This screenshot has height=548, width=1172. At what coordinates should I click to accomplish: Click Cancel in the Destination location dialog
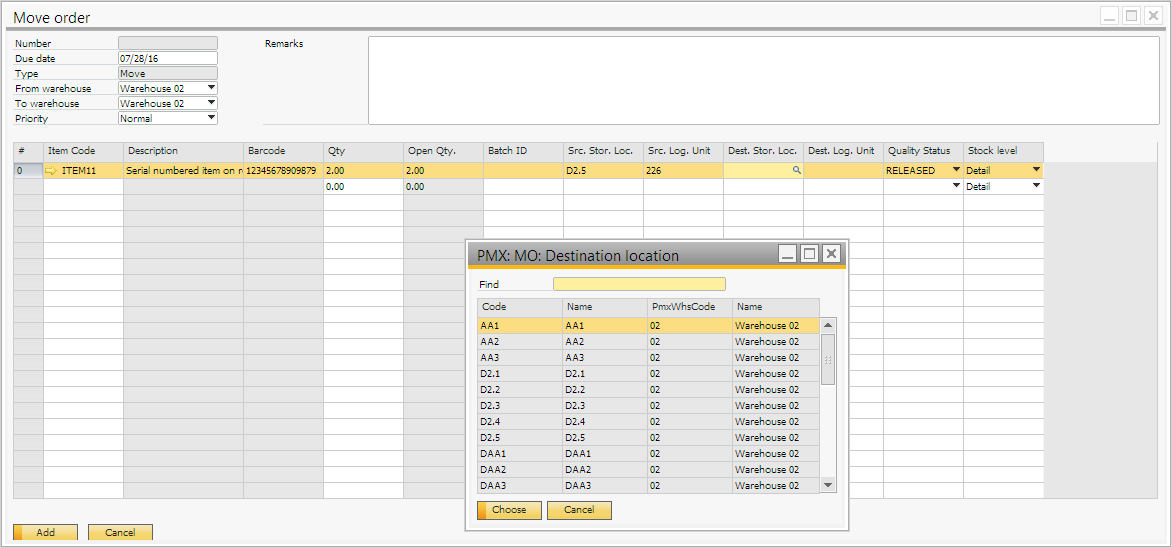point(579,510)
